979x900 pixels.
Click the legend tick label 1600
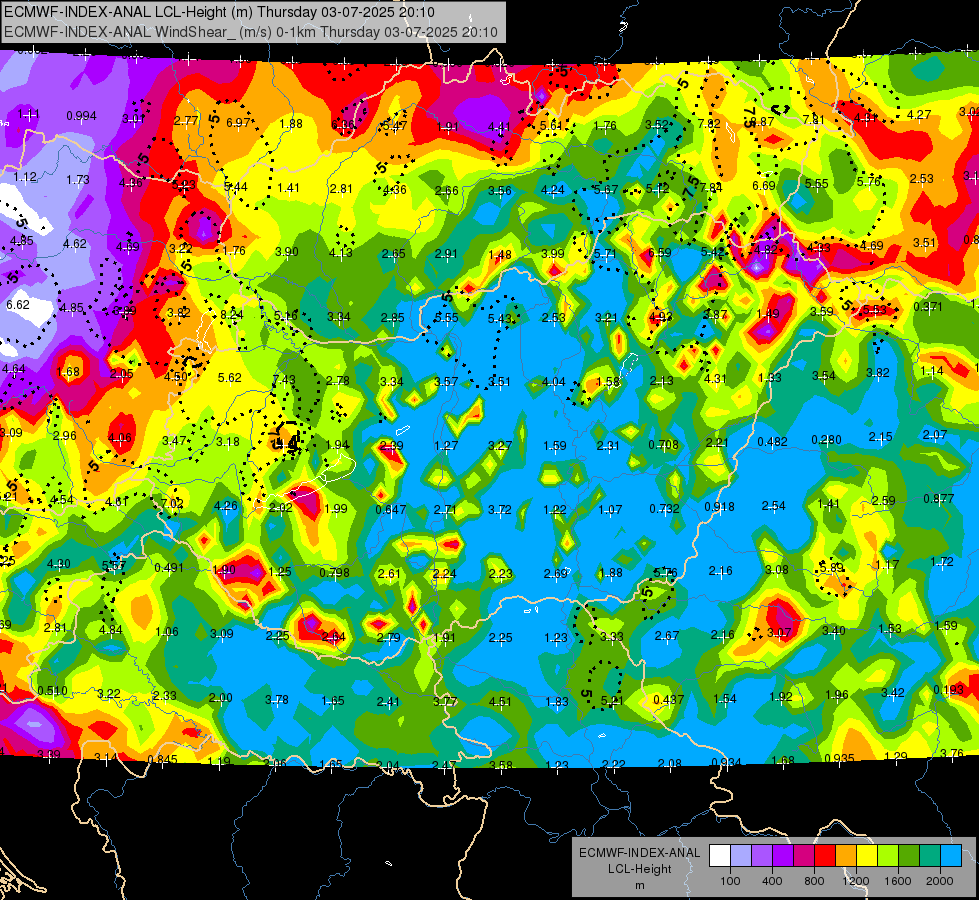[898, 881]
